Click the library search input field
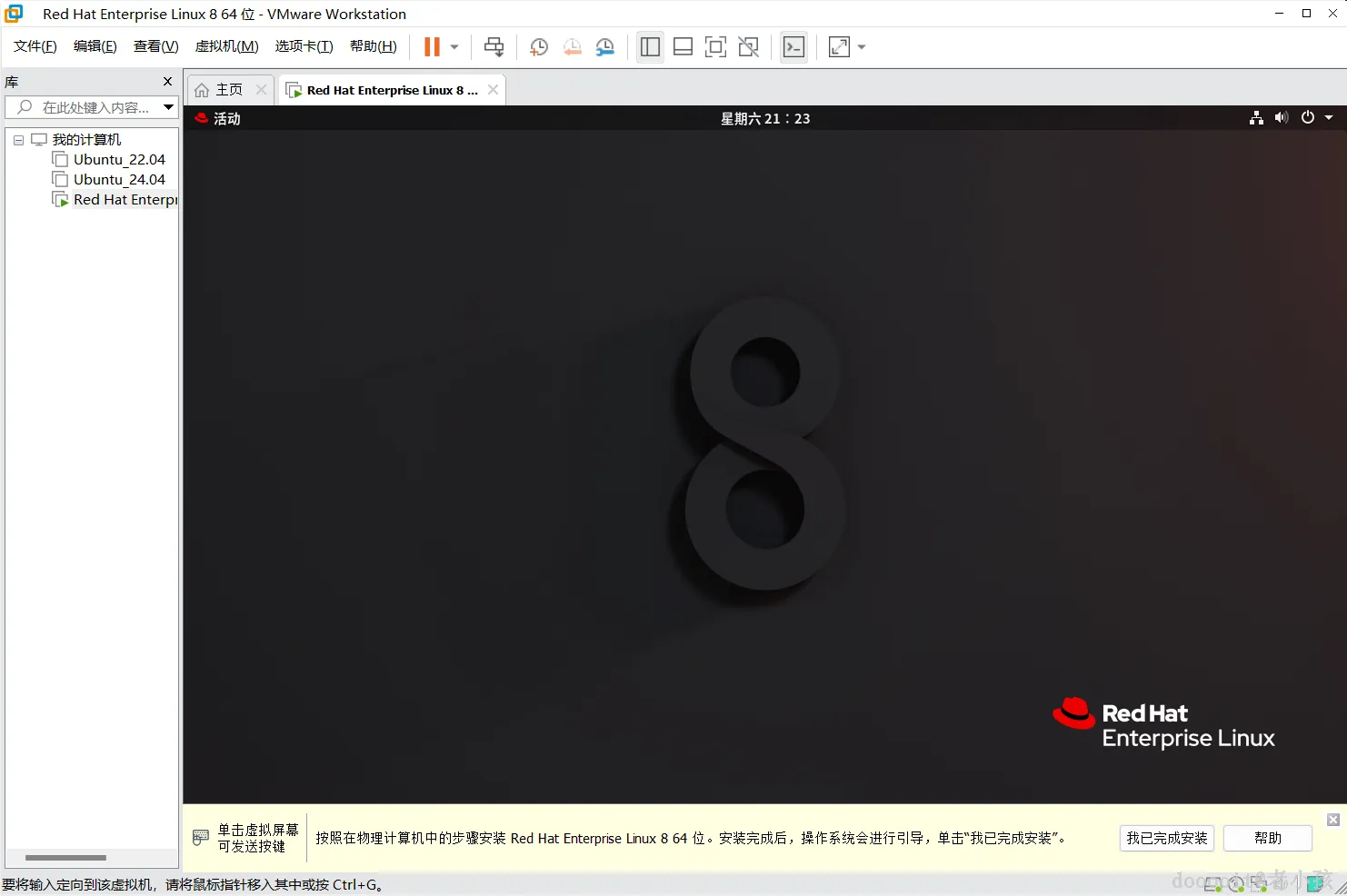This screenshot has height=896, width=1347. pyautogui.click(x=91, y=107)
